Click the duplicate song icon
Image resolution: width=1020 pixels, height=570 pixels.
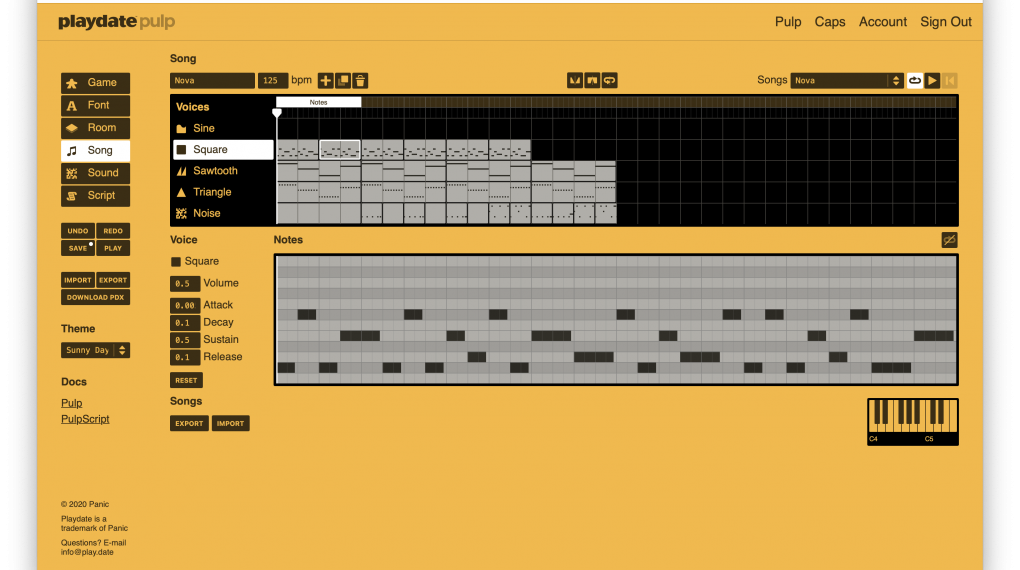(343, 81)
